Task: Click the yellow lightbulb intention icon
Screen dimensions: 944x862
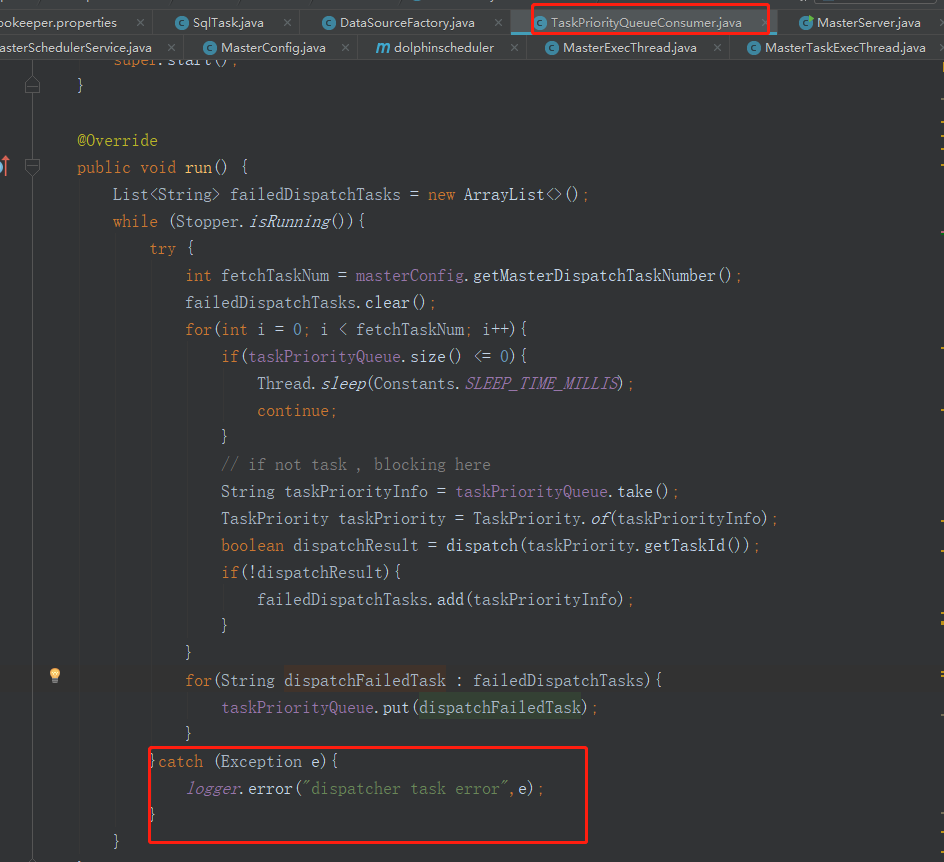Action: [x=55, y=675]
